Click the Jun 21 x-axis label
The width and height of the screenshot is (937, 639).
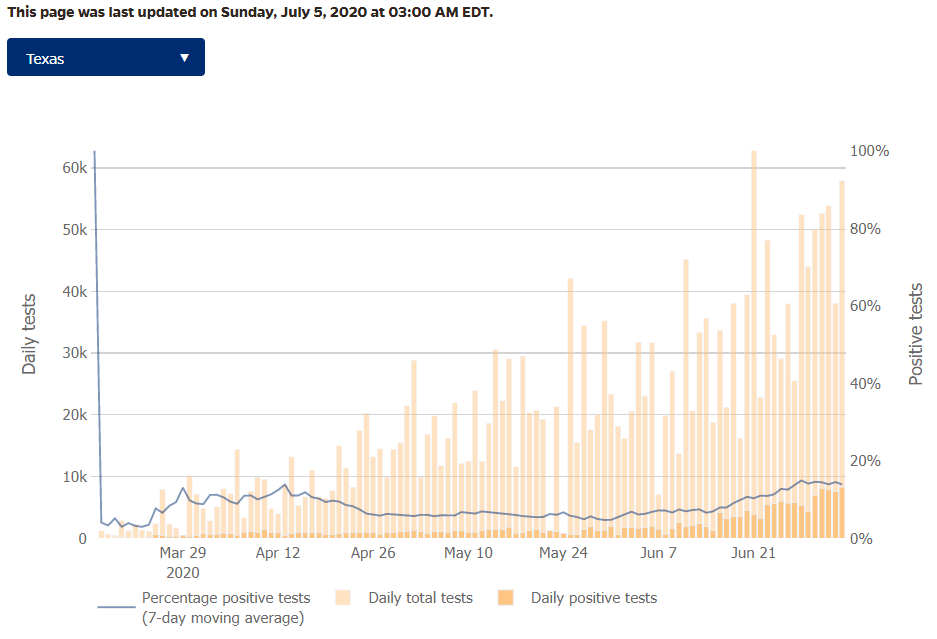click(x=753, y=552)
